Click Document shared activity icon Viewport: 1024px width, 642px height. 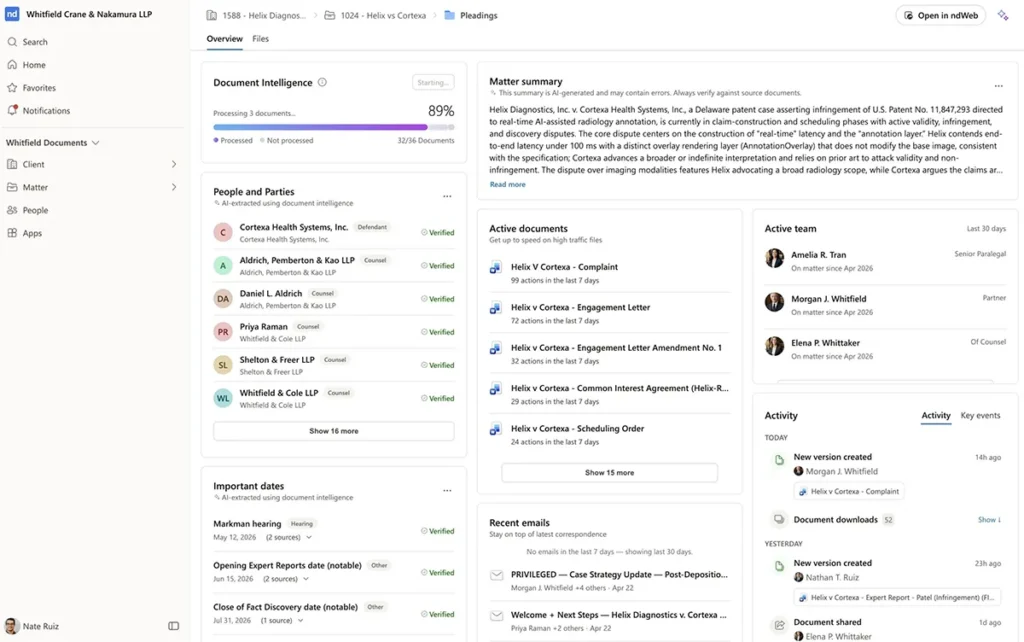779,625
